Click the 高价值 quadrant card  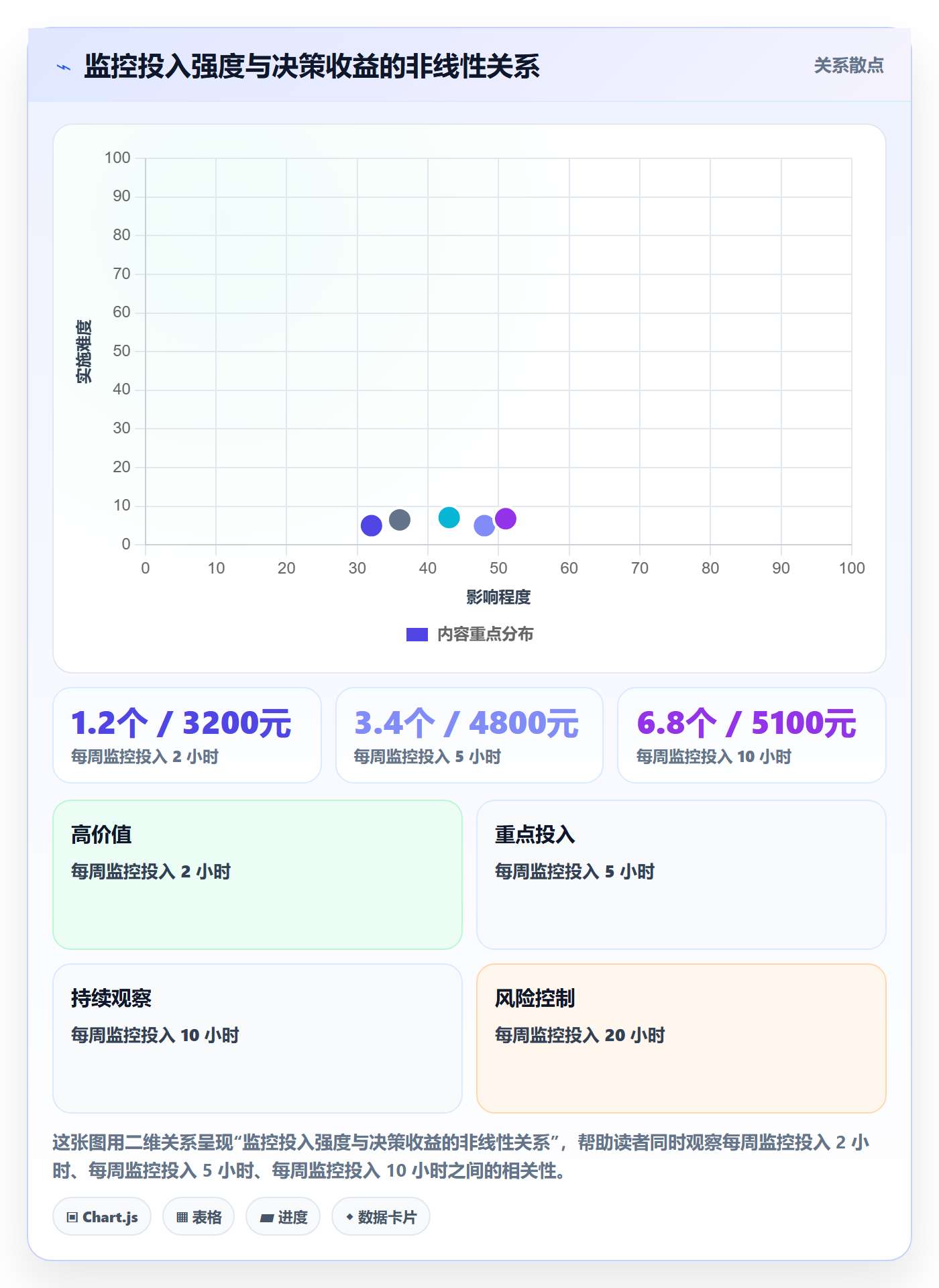tap(258, 875)
